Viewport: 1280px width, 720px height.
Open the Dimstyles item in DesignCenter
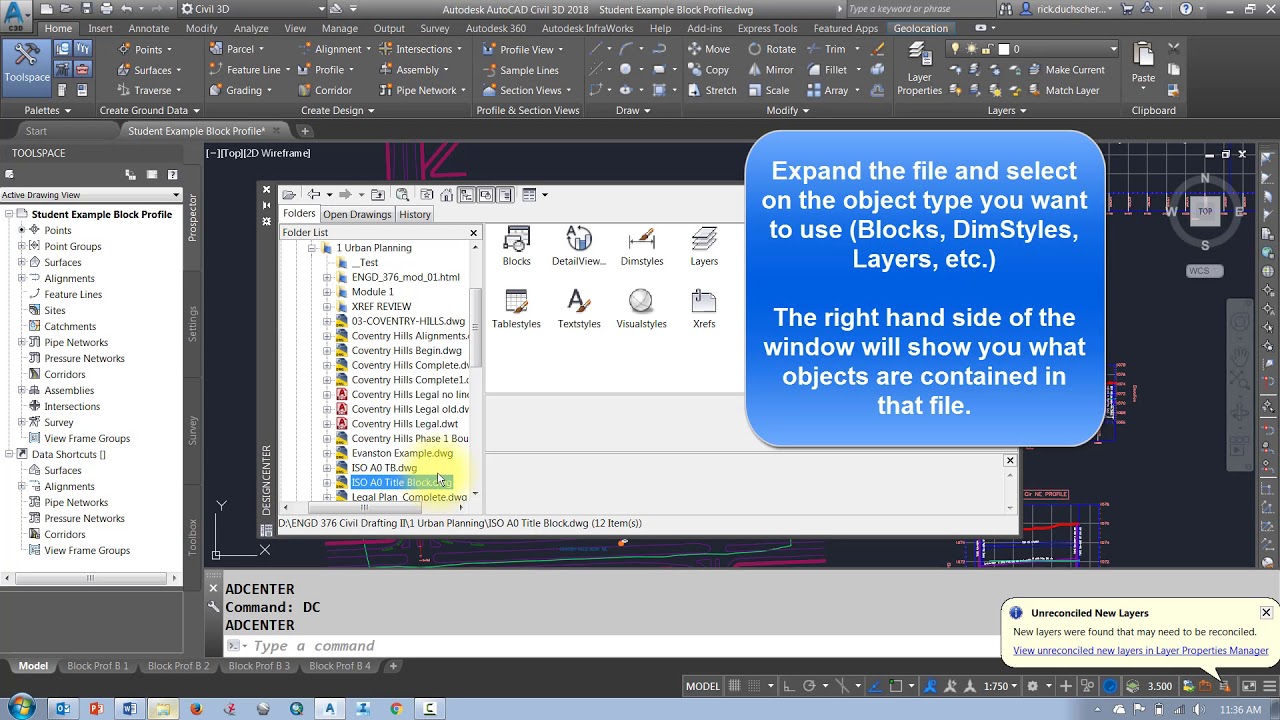pyautogui.click(x=641, y=247)
